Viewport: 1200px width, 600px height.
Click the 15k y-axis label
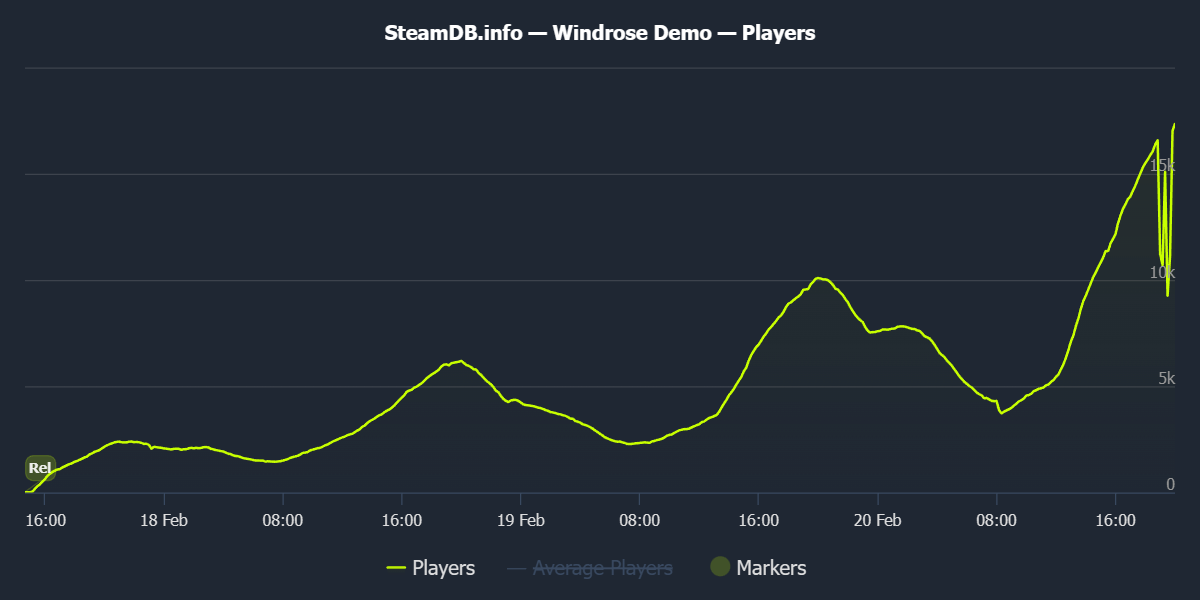(1162, 166)
